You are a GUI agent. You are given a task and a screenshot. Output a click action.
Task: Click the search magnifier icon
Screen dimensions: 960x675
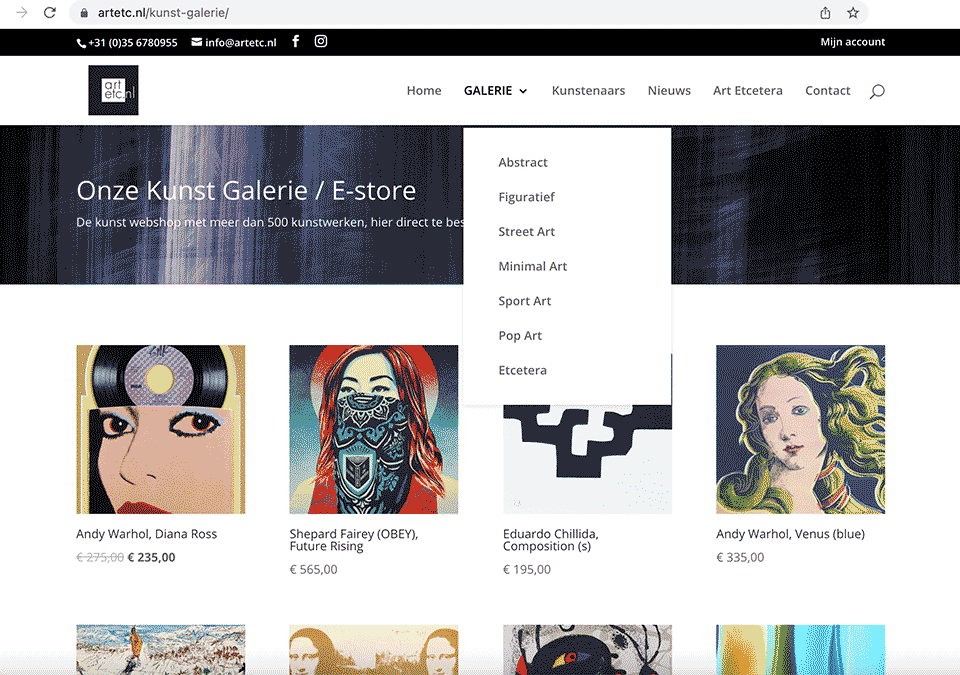tap(877, 91)
